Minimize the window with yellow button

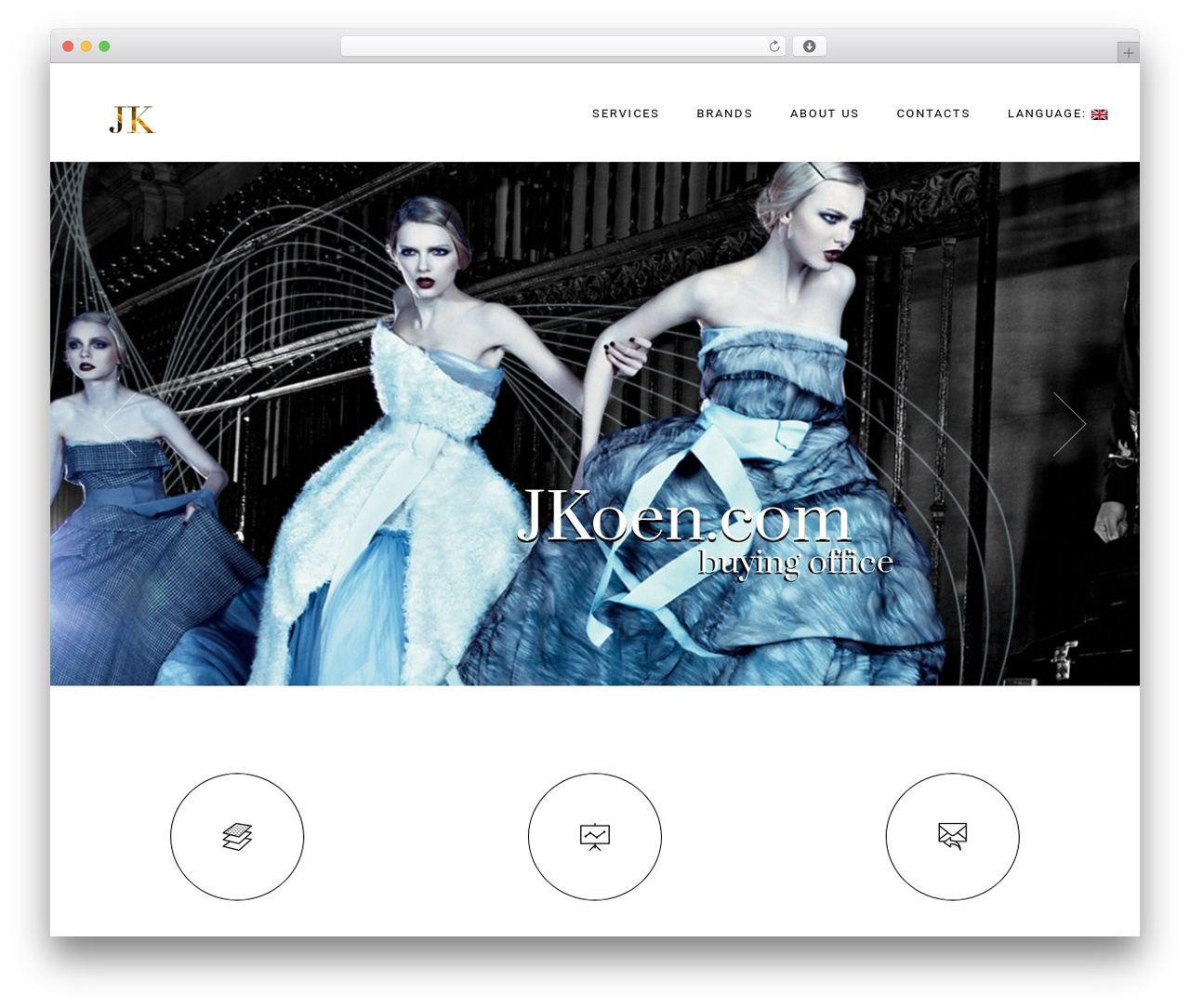pyautogui.click(x=86, y=46)
